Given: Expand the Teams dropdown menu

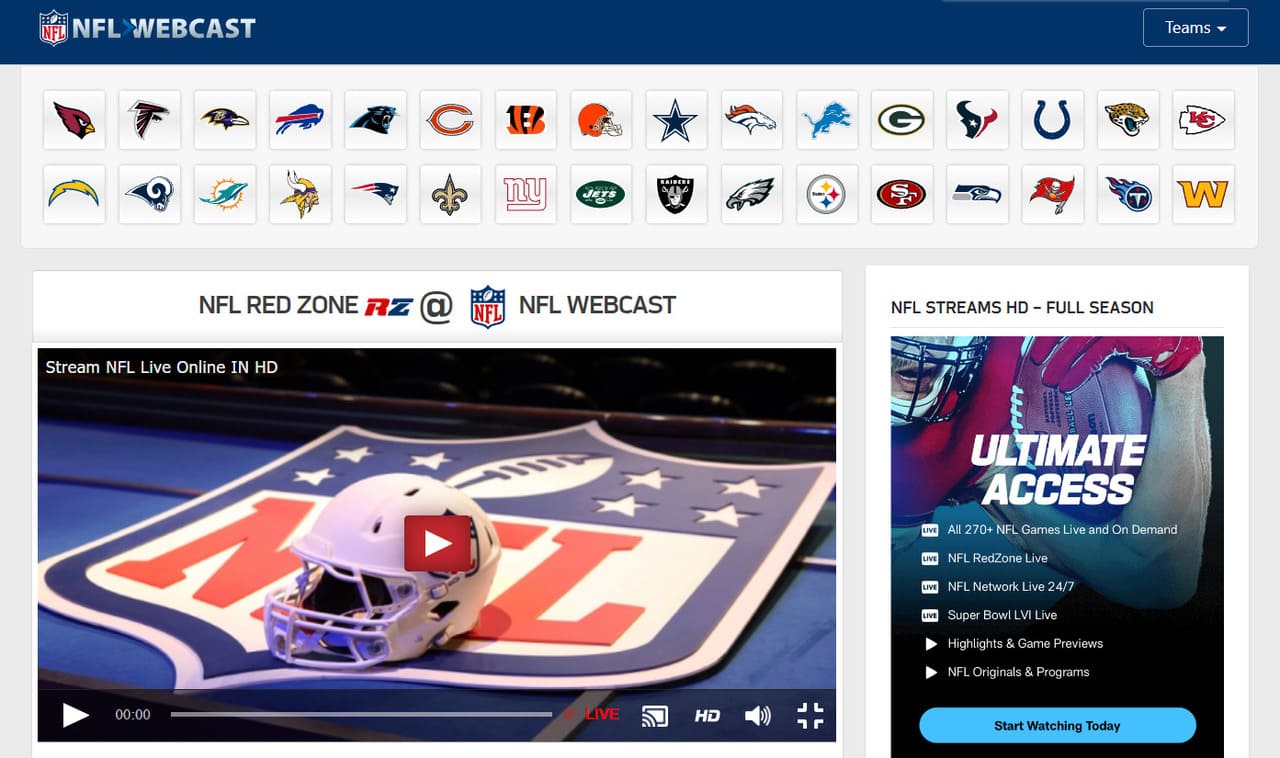Looking at the screenshot, I should click(x=1196, y=28).
